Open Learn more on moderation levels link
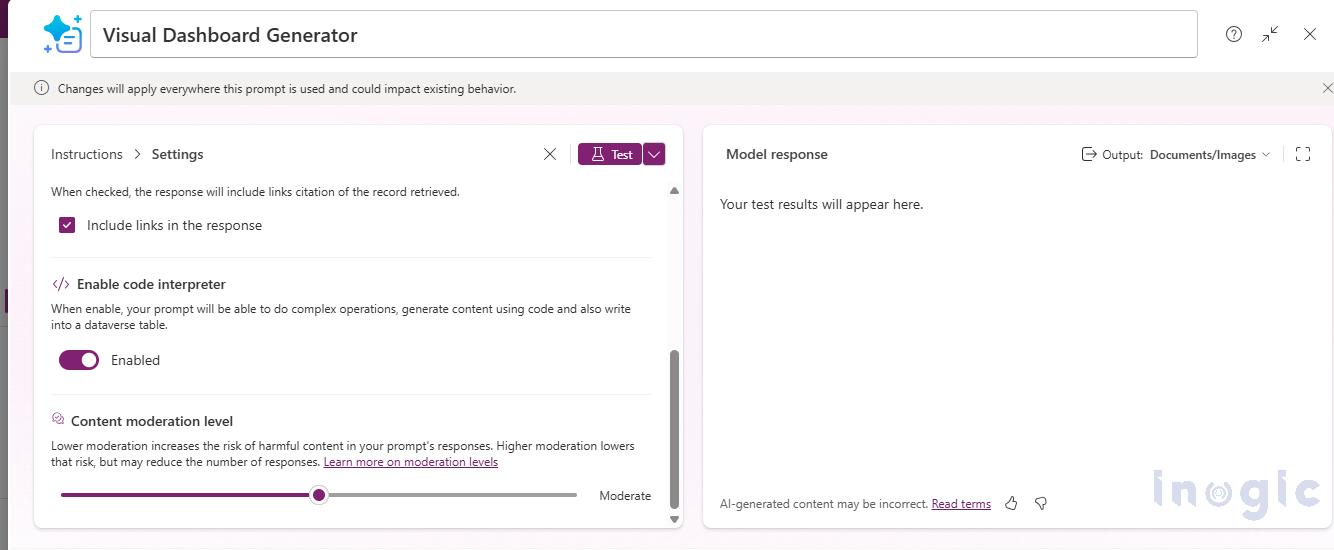The width and height of the screenshot is (1334, 550). pyautogui.click(x=411, y=462)
